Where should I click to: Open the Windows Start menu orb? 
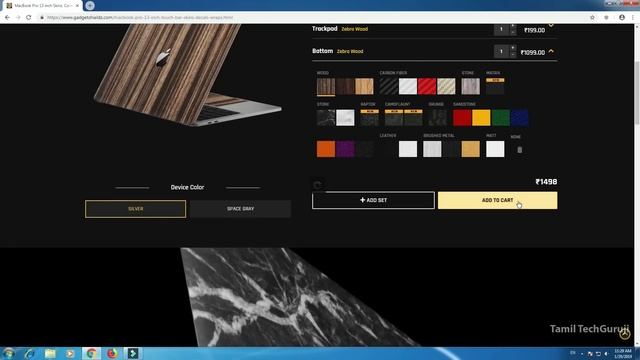9,353
